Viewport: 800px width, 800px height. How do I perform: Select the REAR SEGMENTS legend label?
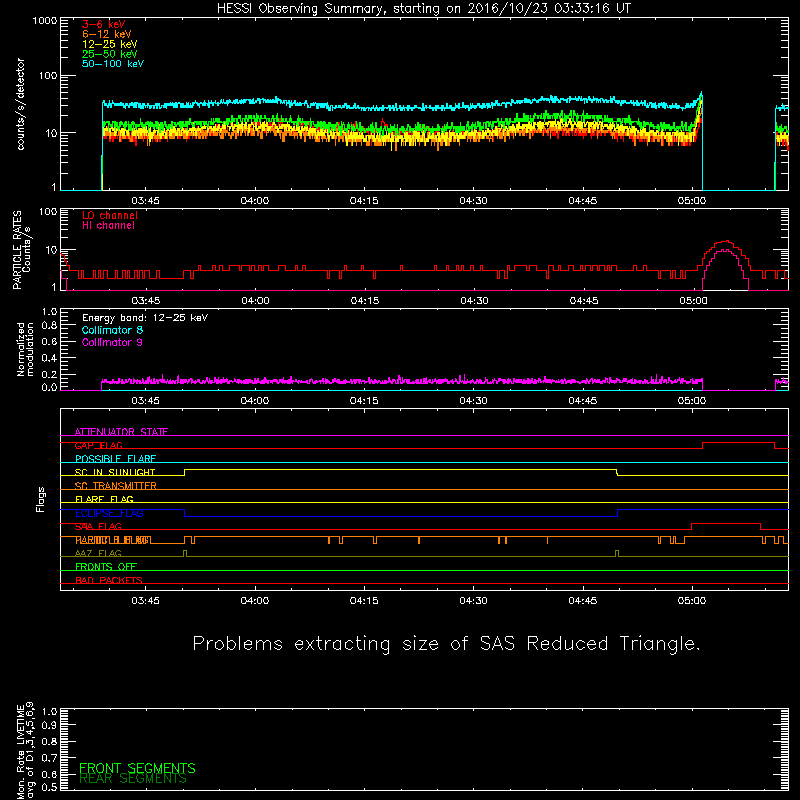coord(133,779)
